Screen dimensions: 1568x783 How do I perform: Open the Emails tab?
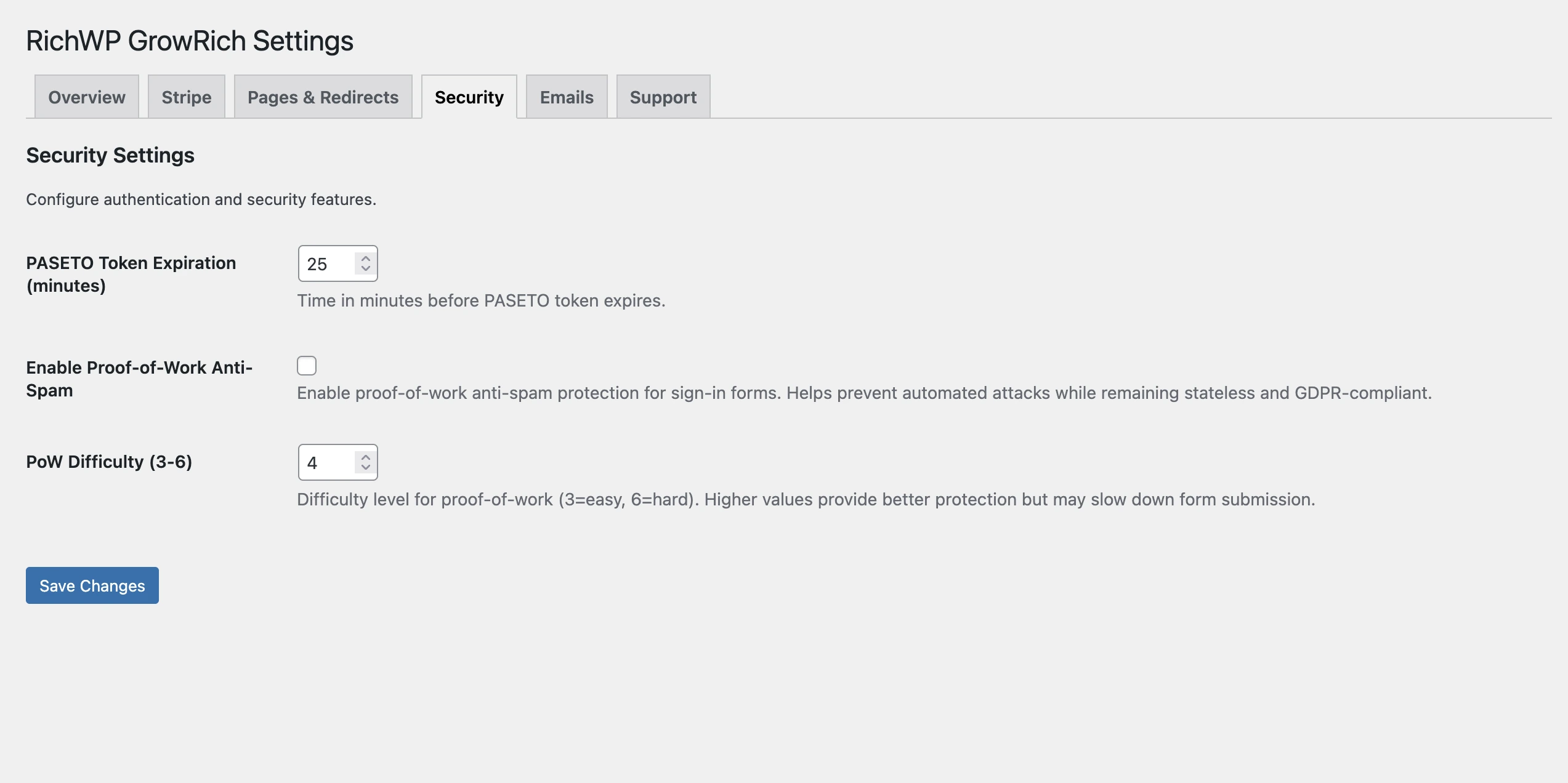click(567, 97)
